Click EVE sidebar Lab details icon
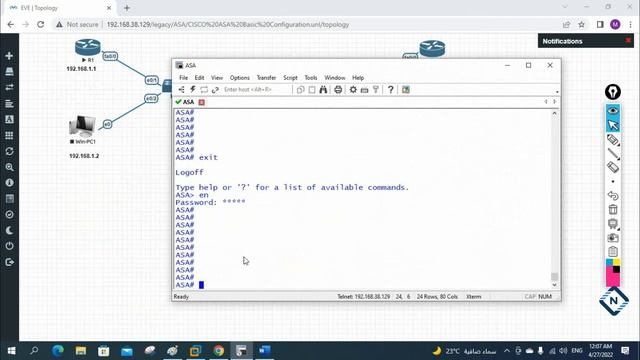The height and width of the screenshot is (360, 640). pos(9,199)
